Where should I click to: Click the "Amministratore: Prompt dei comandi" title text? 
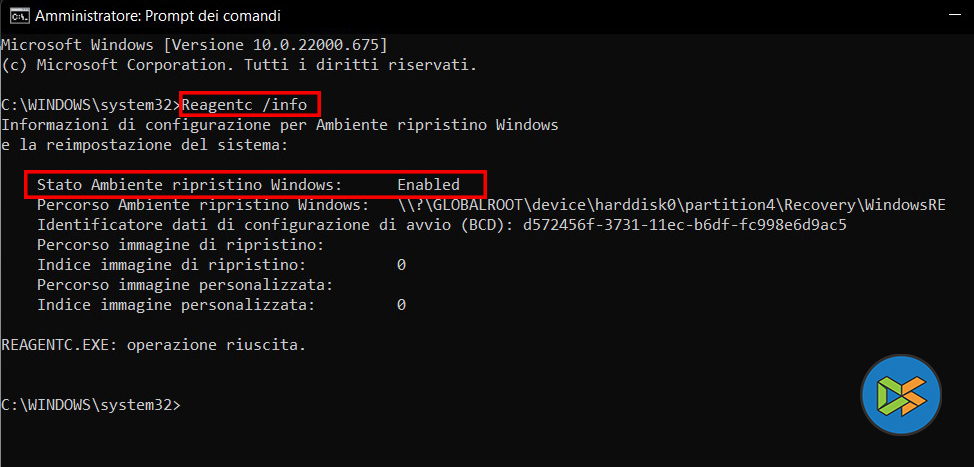[x=157, y=16]
